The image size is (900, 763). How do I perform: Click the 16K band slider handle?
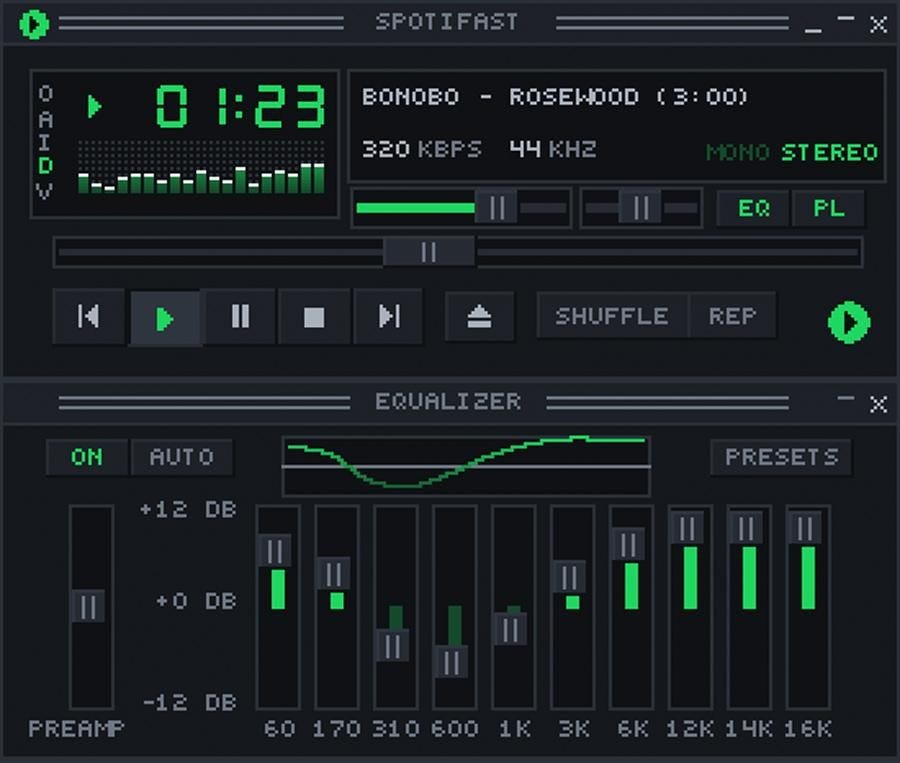point(805,528)
